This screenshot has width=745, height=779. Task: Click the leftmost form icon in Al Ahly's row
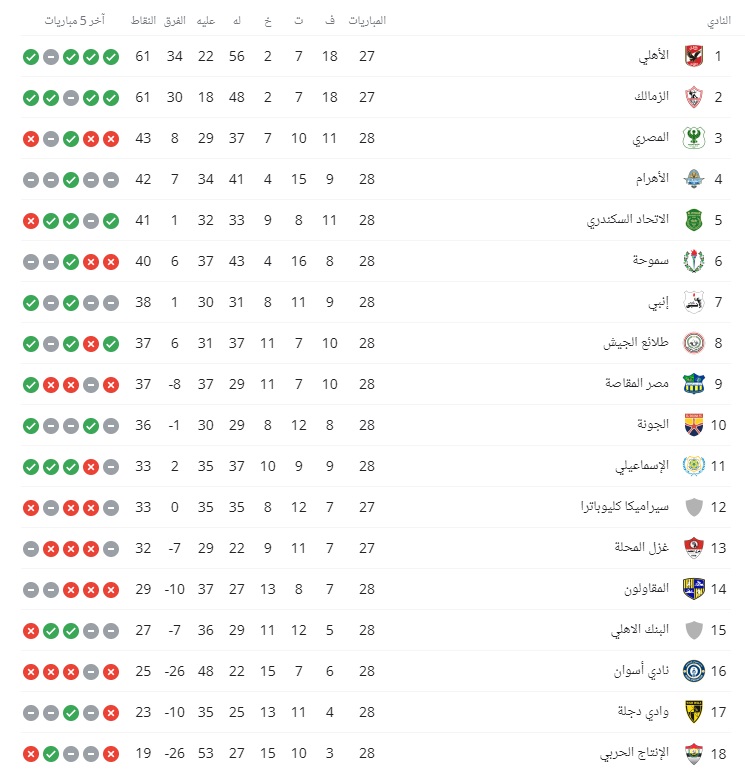(31, 56)
